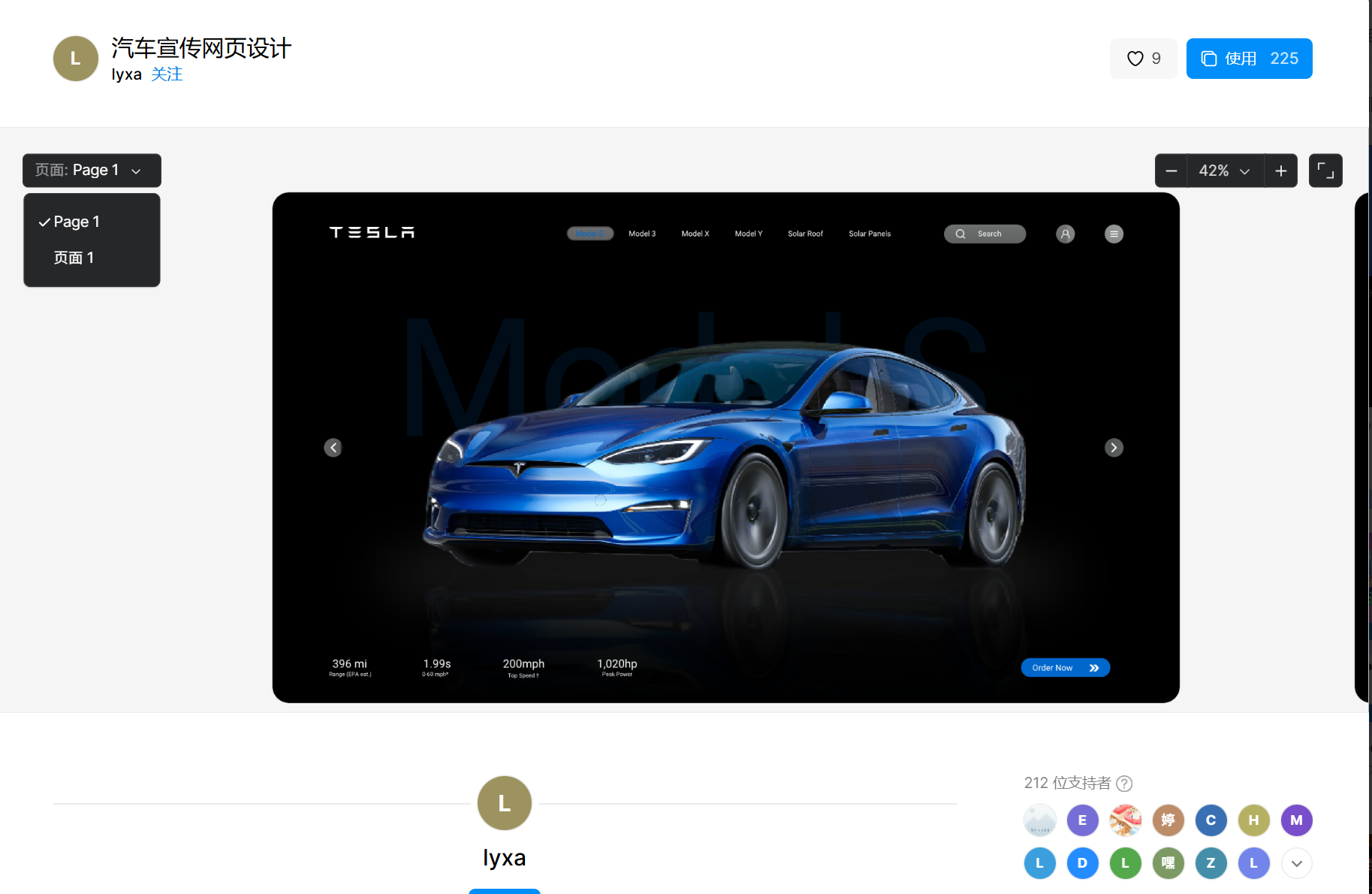Open the hamburger menu in Tesla mockup
The image size is (1372, 894).
[1114, 234]
